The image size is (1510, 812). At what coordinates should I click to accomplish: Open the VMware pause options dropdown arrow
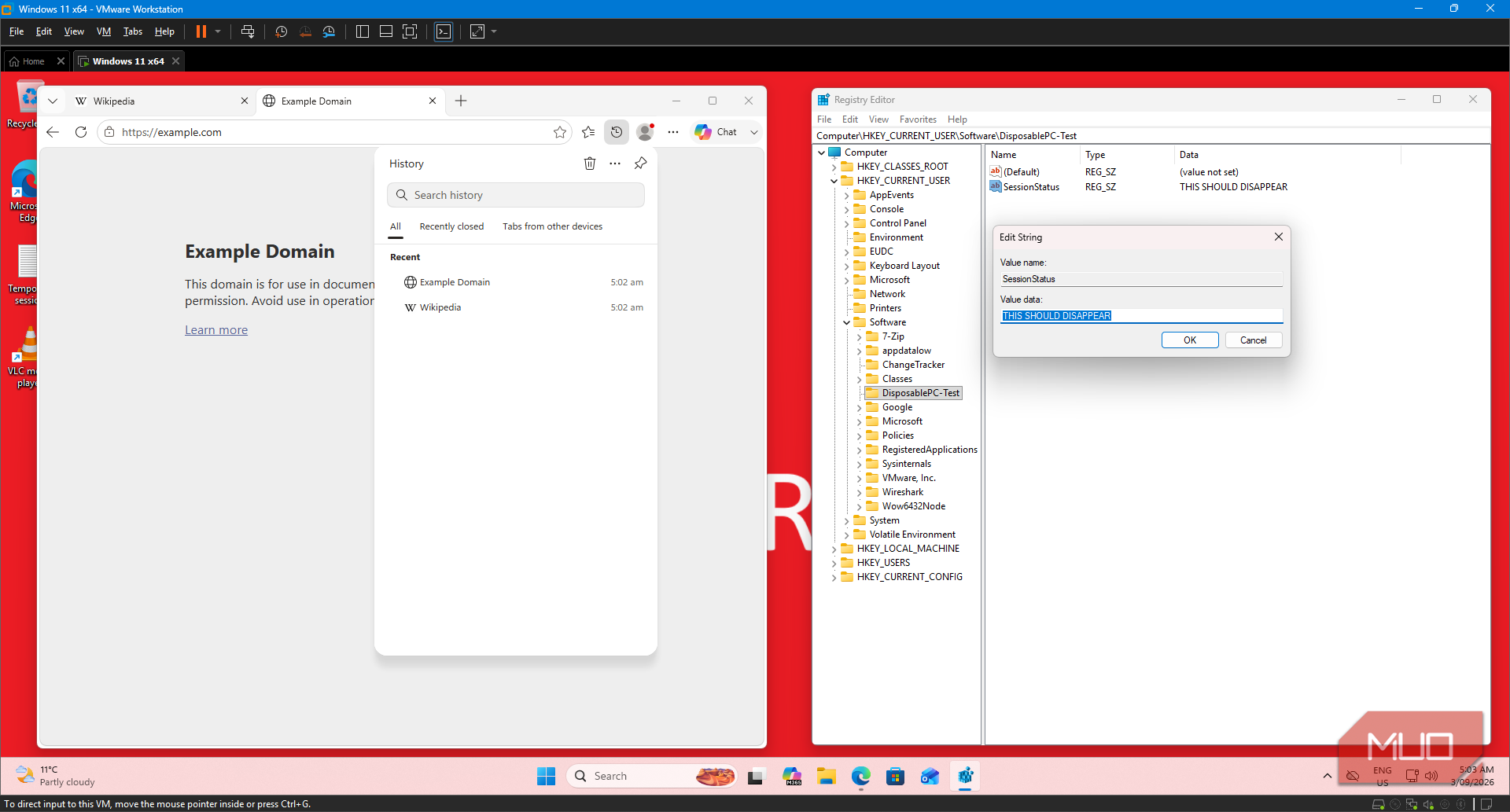pyautogui.click(x=218, y=31)
